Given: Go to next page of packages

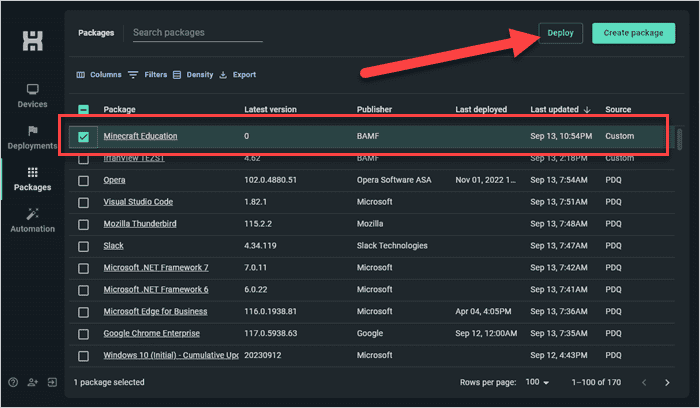Looking at the screenshot, I should click(x=667, y=383).
